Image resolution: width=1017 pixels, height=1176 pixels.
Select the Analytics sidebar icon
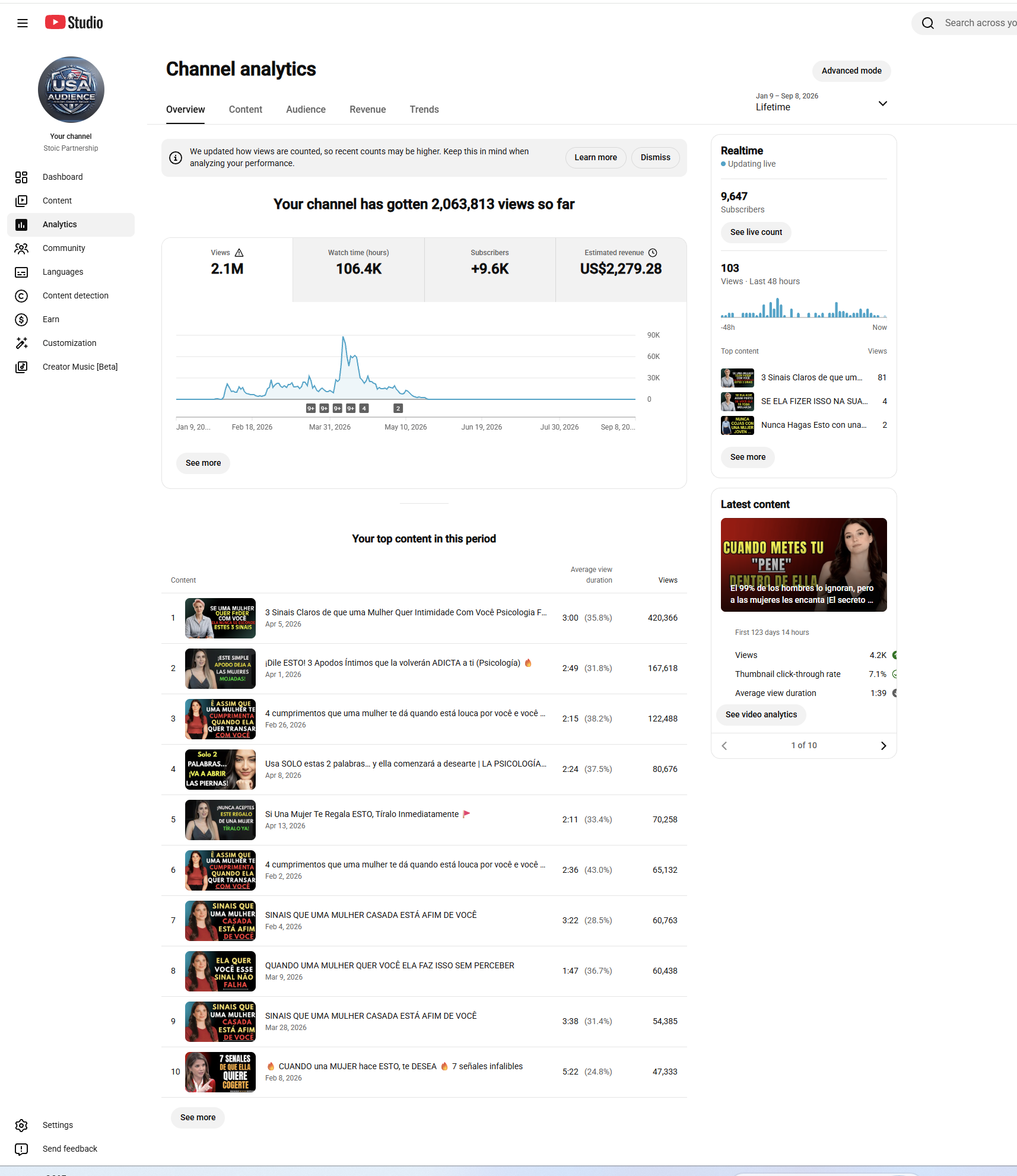[21, 224]
